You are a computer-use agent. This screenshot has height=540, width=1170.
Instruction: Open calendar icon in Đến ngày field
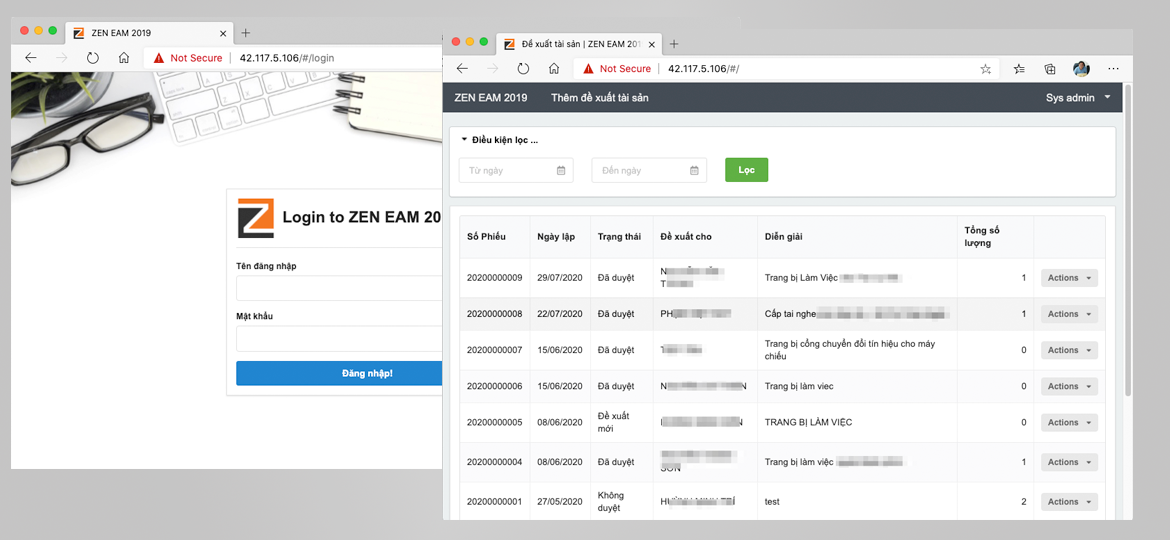[x=694, y=171]
